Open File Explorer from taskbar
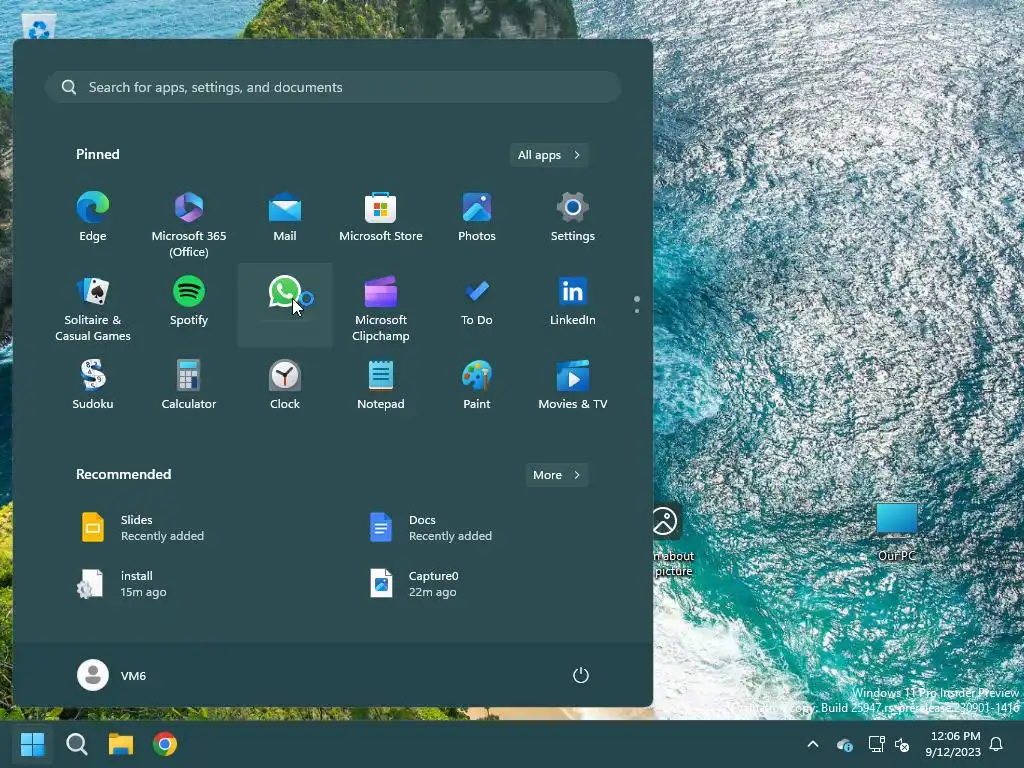Image resolution: width=1024 pixels, height=768 pixels. tap(121, 744)
